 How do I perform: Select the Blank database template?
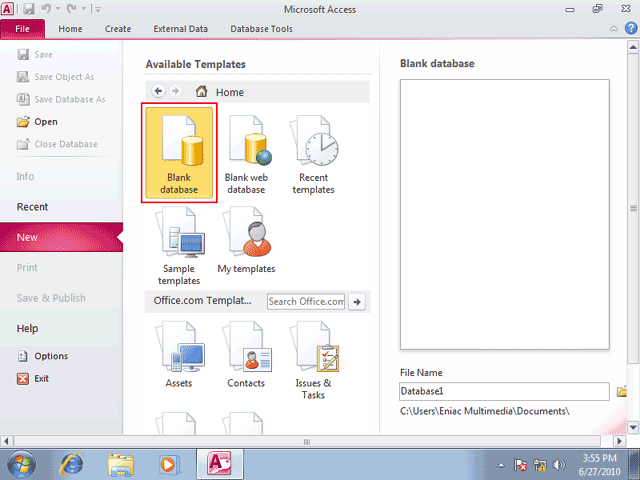point(179,153)
